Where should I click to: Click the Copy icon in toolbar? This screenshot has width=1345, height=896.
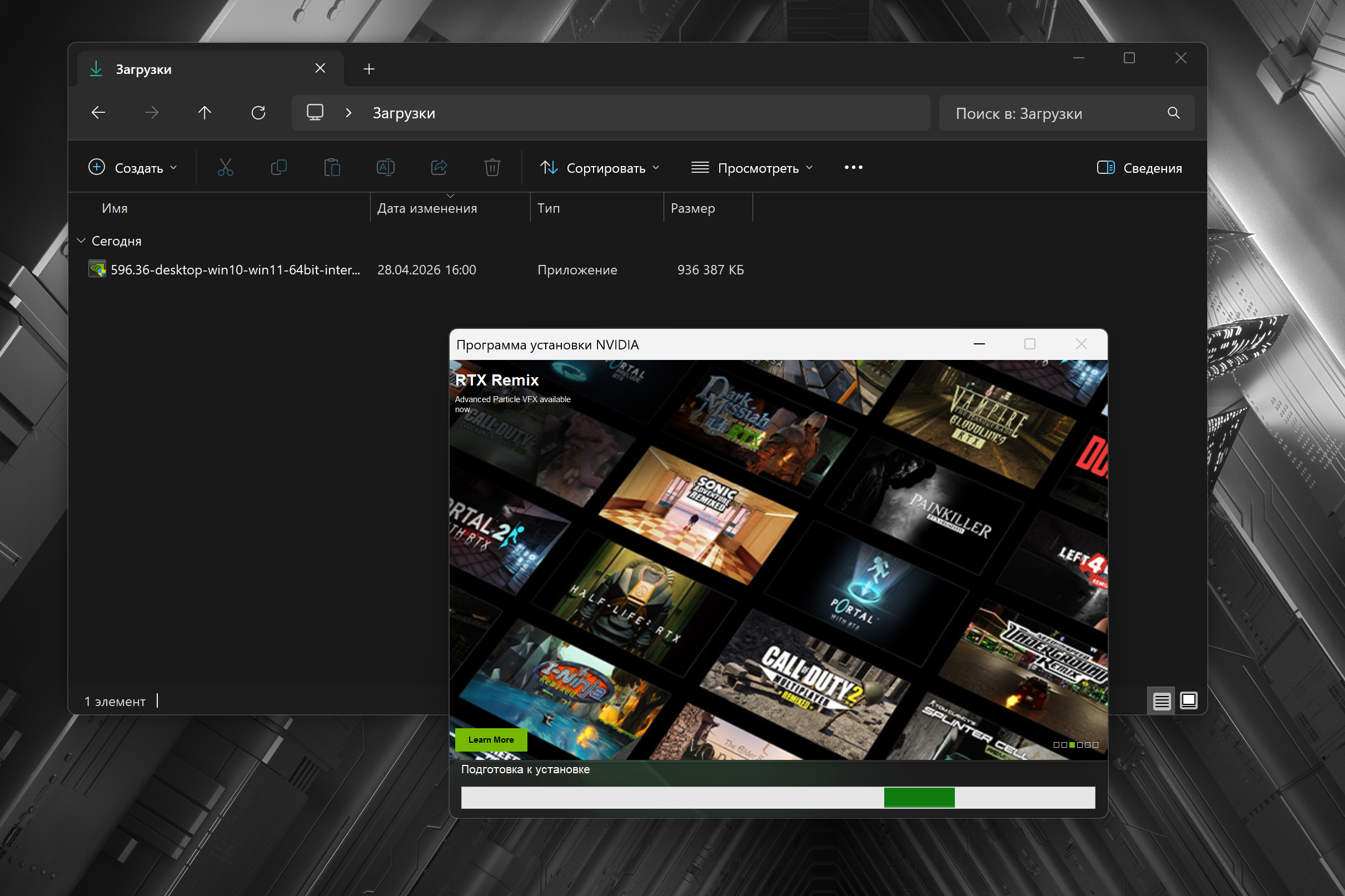coord(278,167)
